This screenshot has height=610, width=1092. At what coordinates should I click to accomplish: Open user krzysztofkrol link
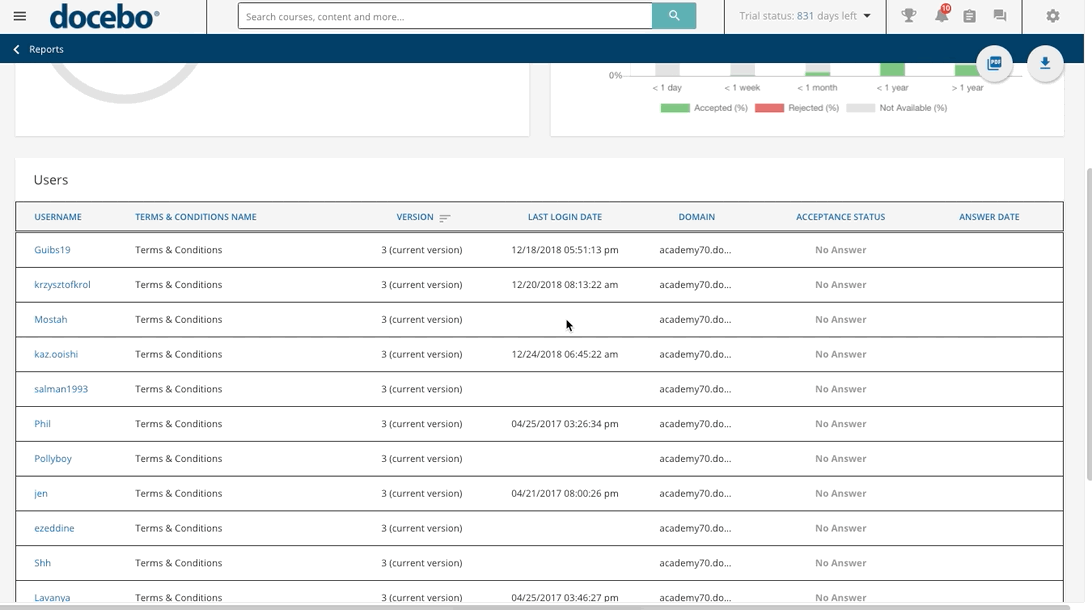pyautogui.click(x=62, y=285)
